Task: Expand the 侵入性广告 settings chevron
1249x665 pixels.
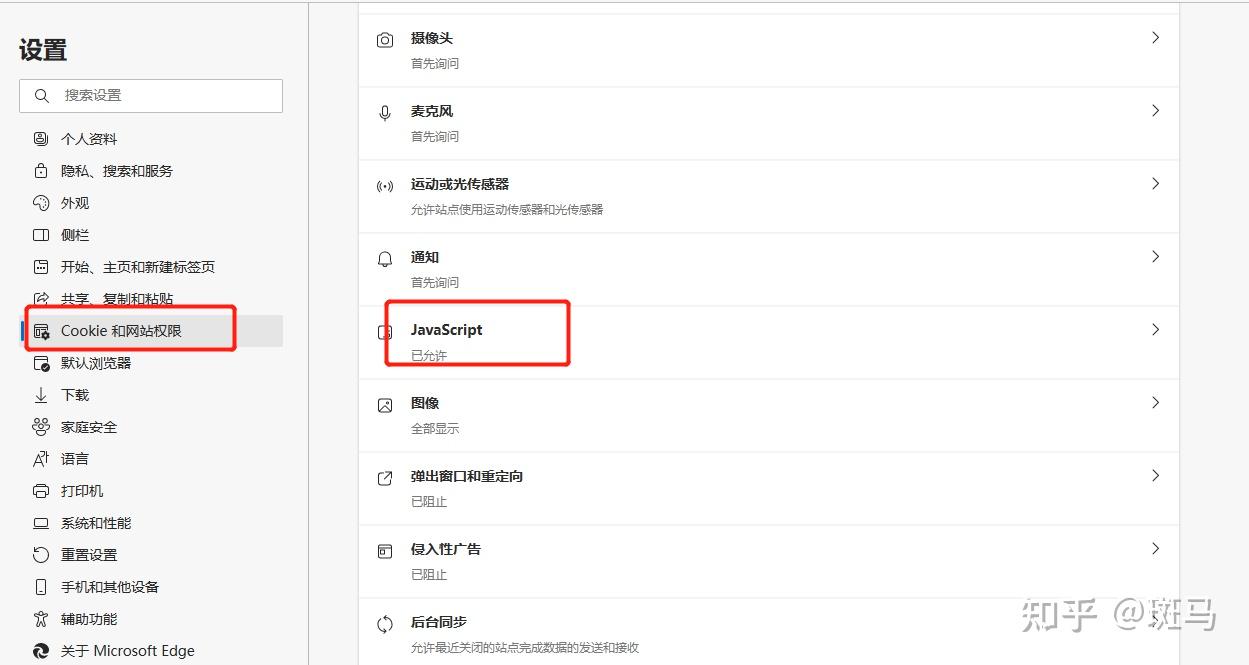Action: [1155, 548]
